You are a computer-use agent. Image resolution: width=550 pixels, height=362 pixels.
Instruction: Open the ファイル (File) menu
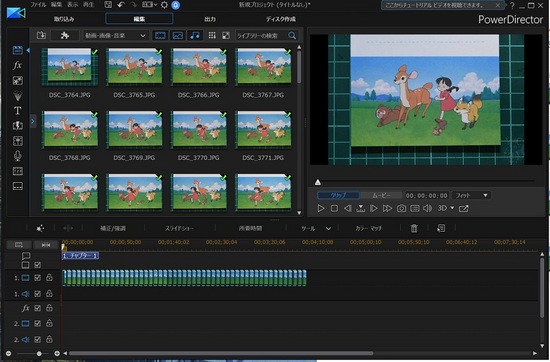pos(39,5)
